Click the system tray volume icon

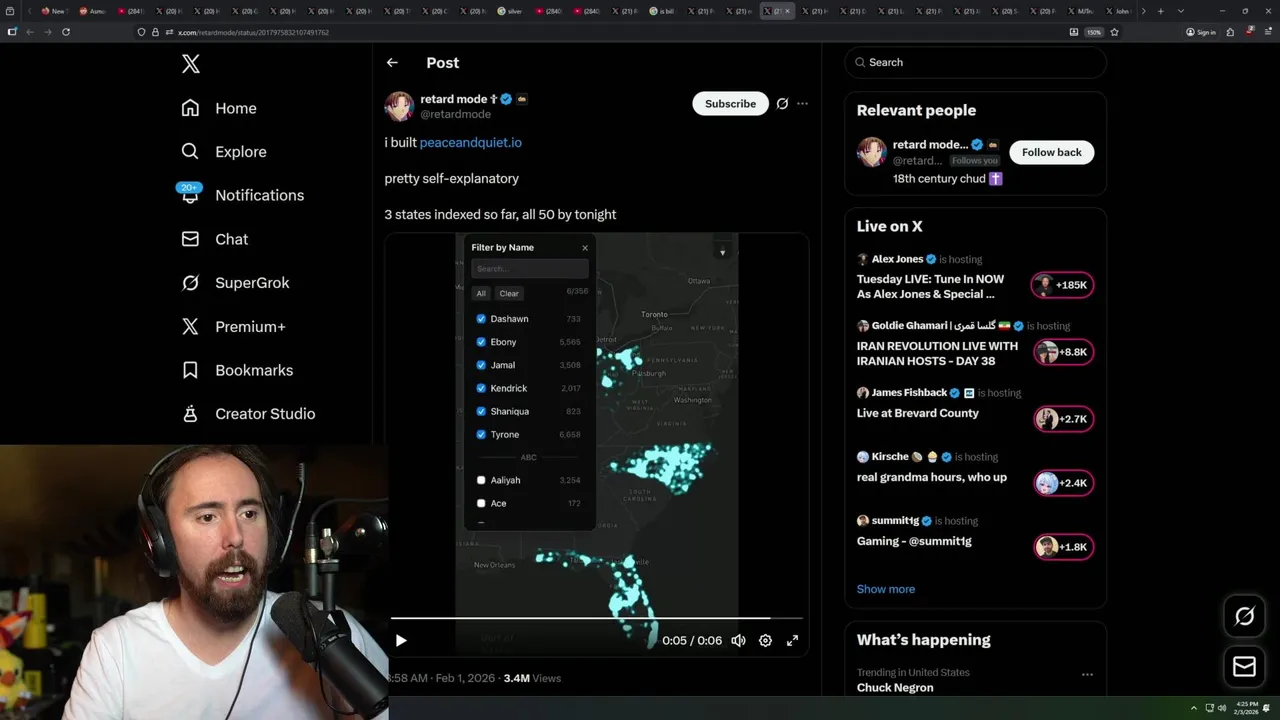(1221, 708)
